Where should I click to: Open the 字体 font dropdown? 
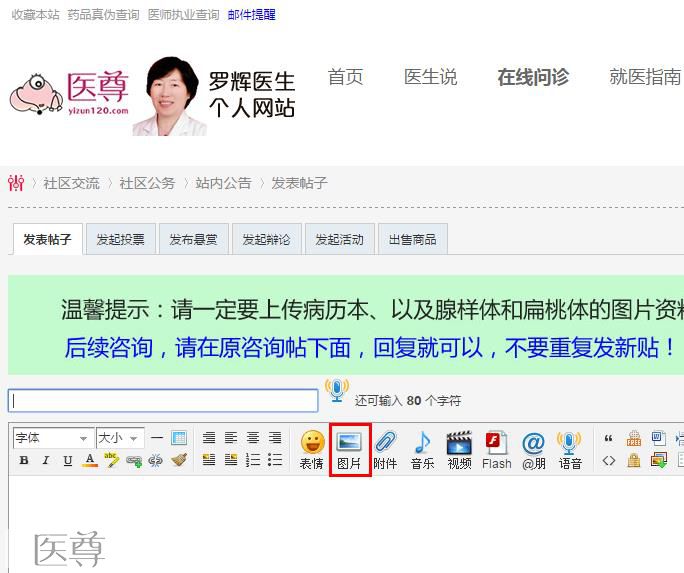tap(51, 438)
